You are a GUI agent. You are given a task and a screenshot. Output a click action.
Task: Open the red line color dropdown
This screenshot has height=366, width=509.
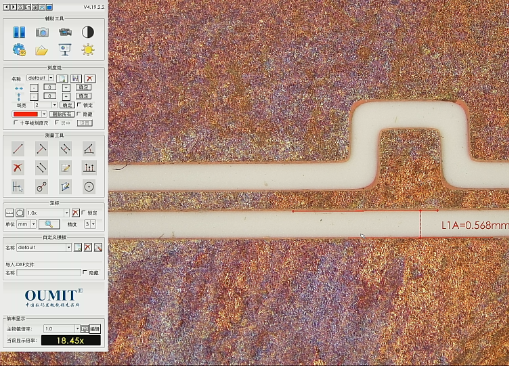pyautogui.click(x=44, y=114)
